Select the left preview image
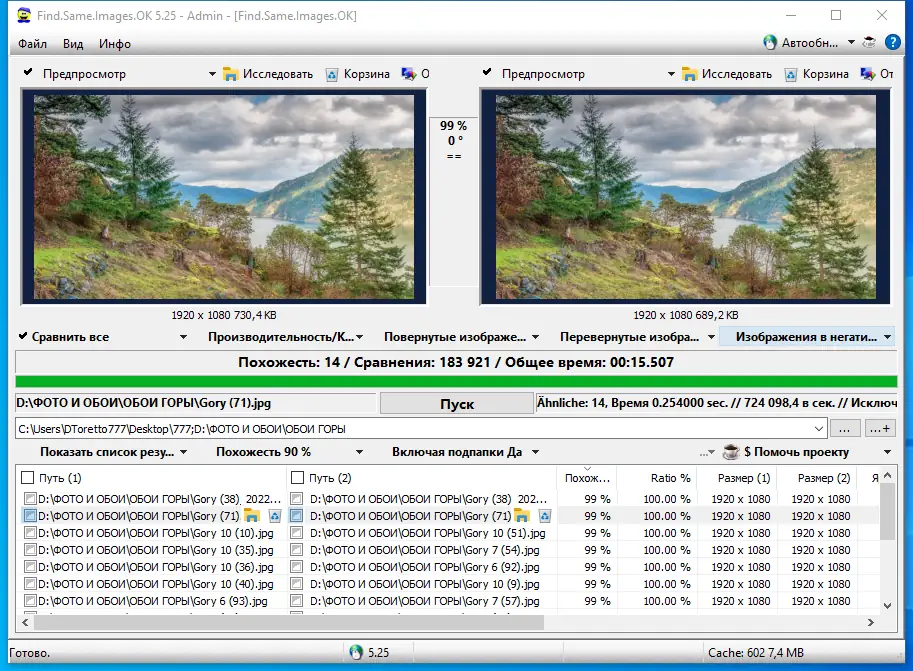Viewport: 913px width, 671px height. click(x=224, y=197)
